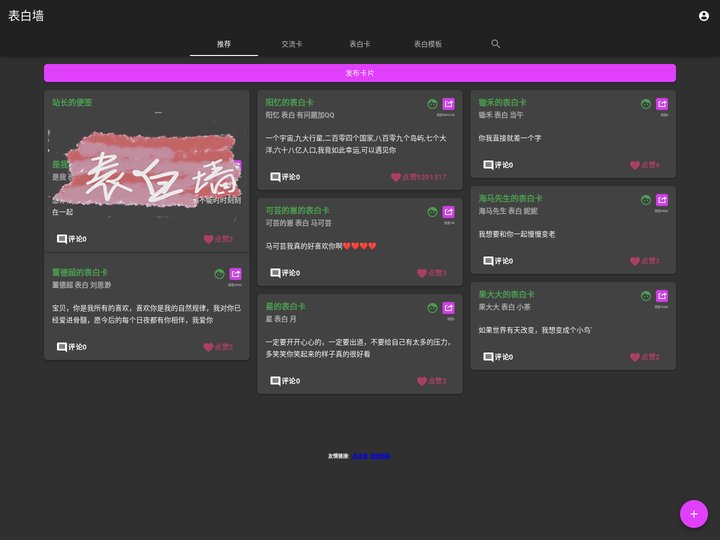
Task: Click the 发布卡片 publish button
Action: (x=360, y=73)
